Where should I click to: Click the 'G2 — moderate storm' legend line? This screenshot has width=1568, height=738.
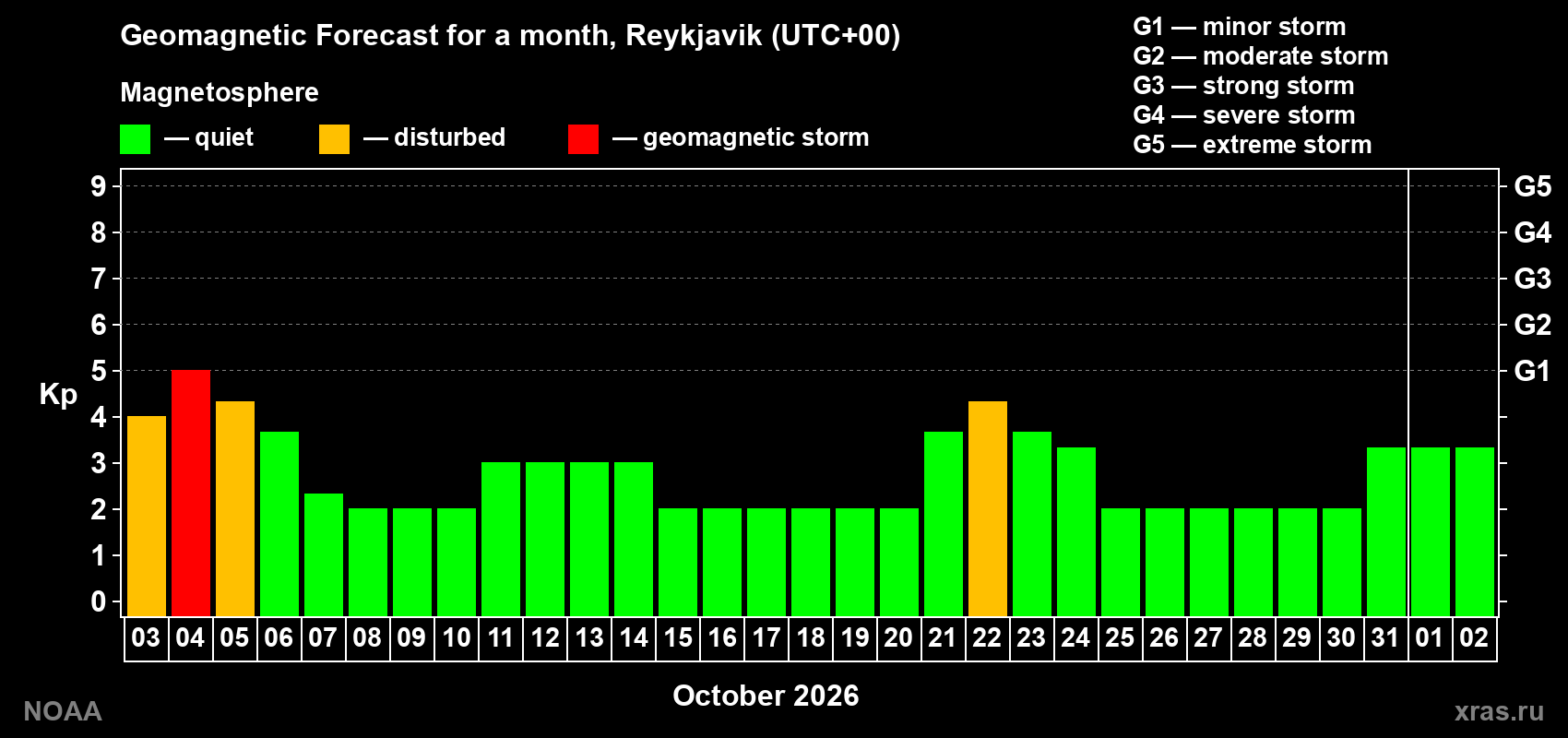[x=1261, y=56]
